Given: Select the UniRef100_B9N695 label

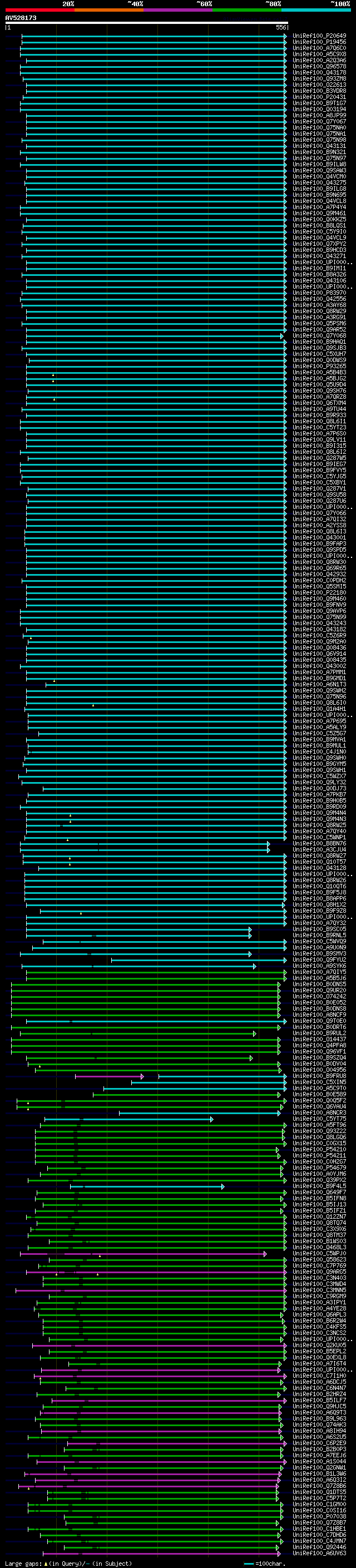Looking at the screenshot, I should [x=319, y=195].
